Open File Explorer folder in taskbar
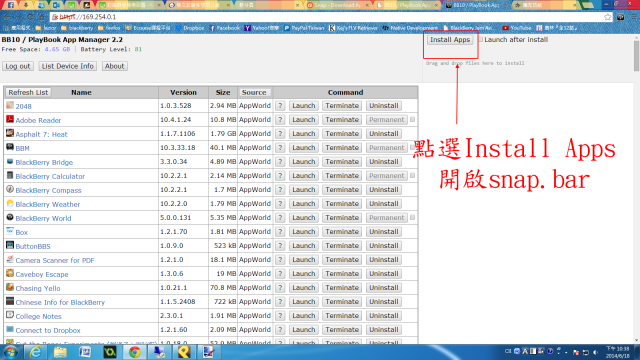The height and width of the screenshot is (360, 640). pyautogui.click(x=60, y=352)
